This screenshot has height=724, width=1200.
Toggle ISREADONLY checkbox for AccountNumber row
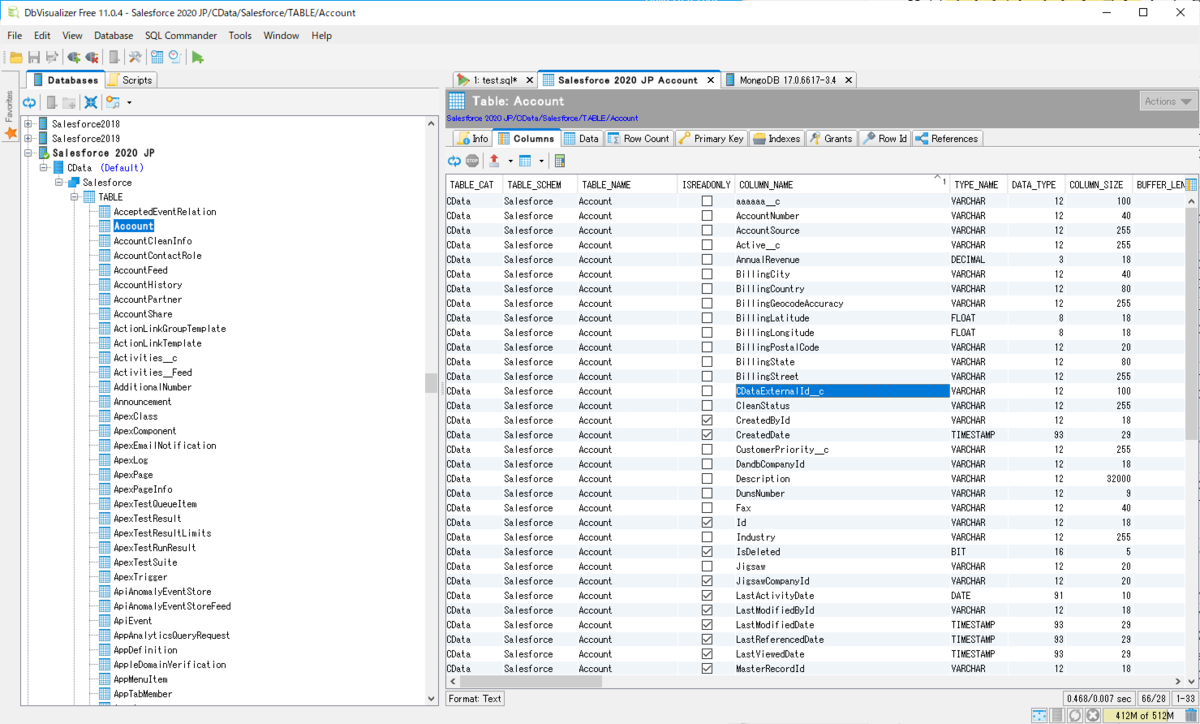(x=707, y=216)
